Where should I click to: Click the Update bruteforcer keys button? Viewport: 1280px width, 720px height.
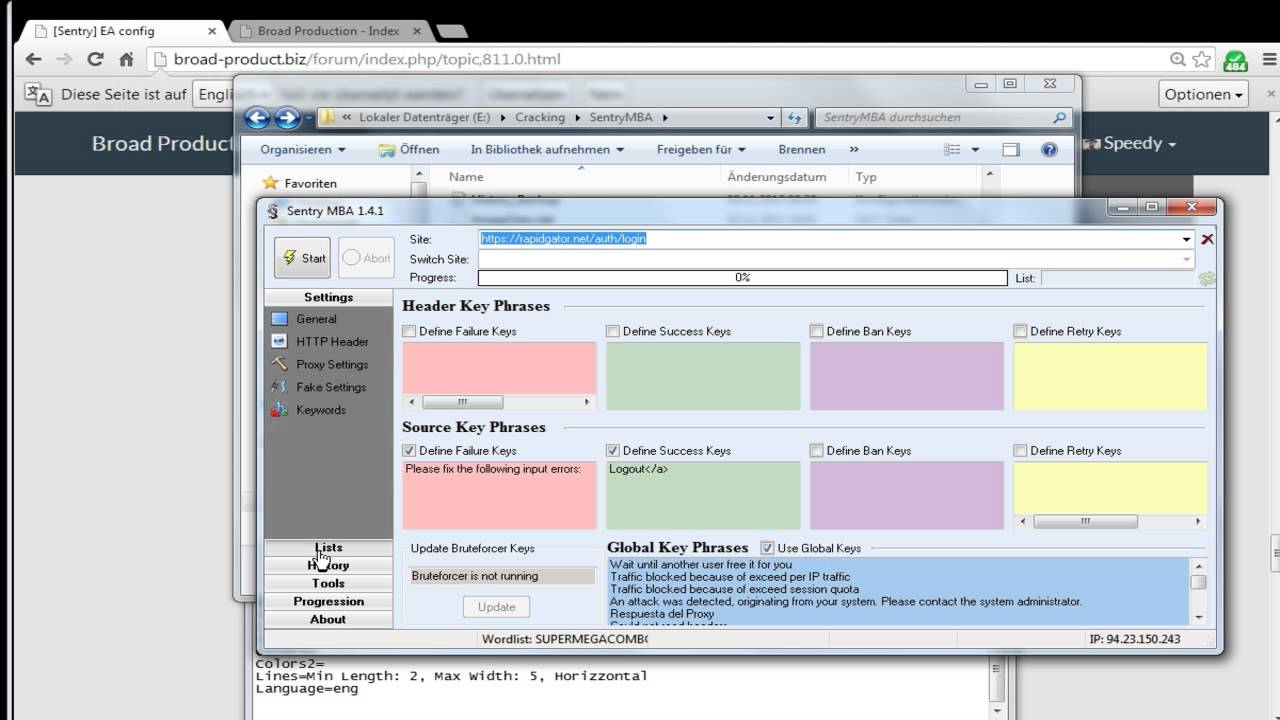[496, 607]
